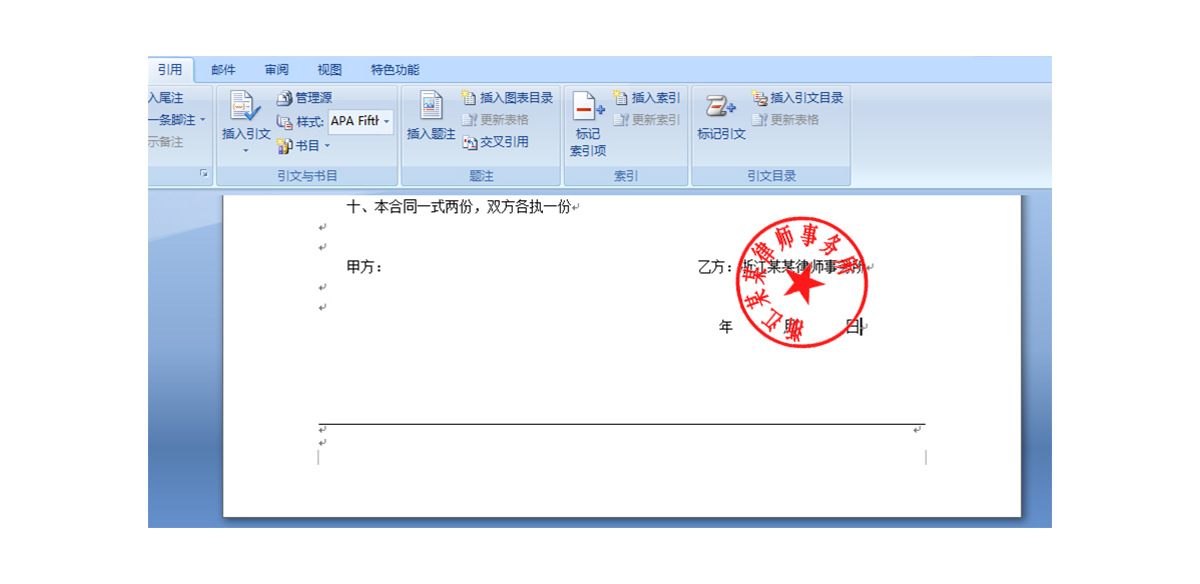Select the red seal stamp image
This screenshot has width=1200, height=584.
click(802, 283)
